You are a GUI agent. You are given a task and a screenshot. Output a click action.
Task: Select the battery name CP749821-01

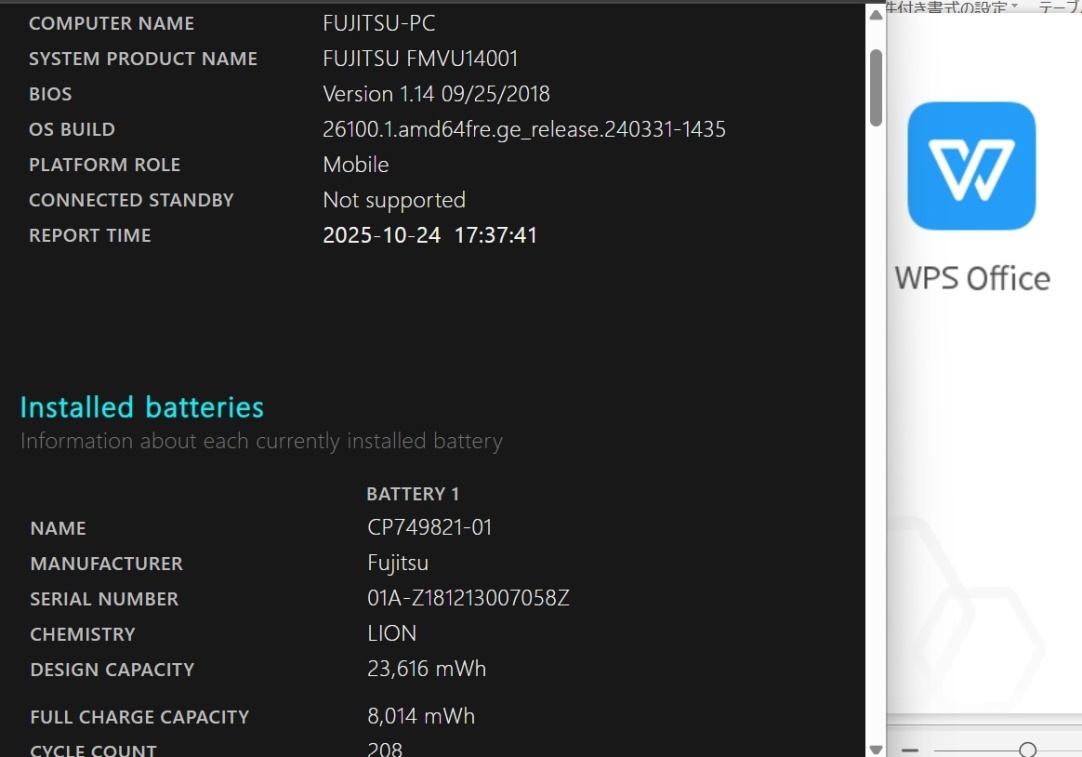[x=429, y=528]
